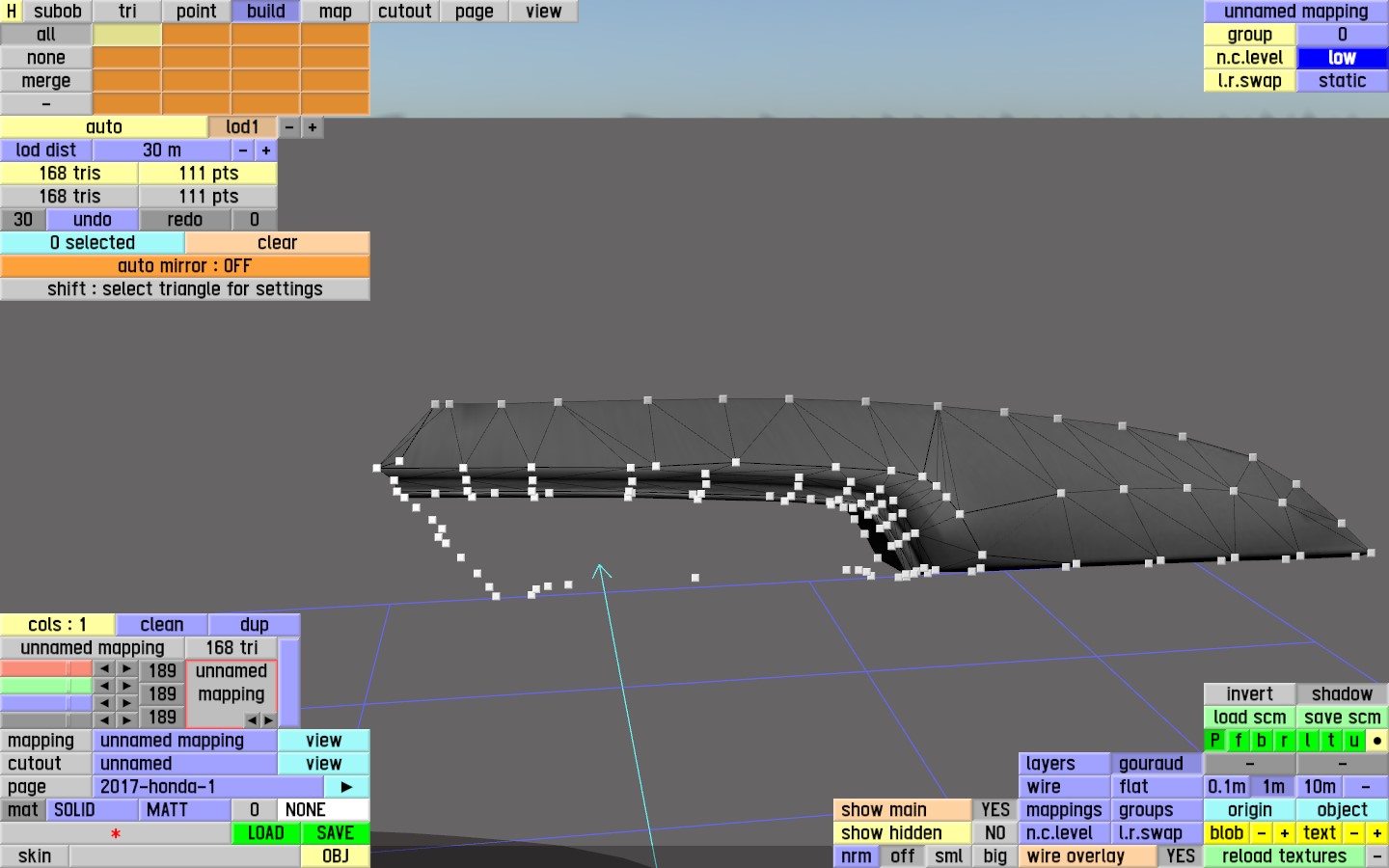
Task: Click the plus button next to lod1
Action: coord(313,127)
